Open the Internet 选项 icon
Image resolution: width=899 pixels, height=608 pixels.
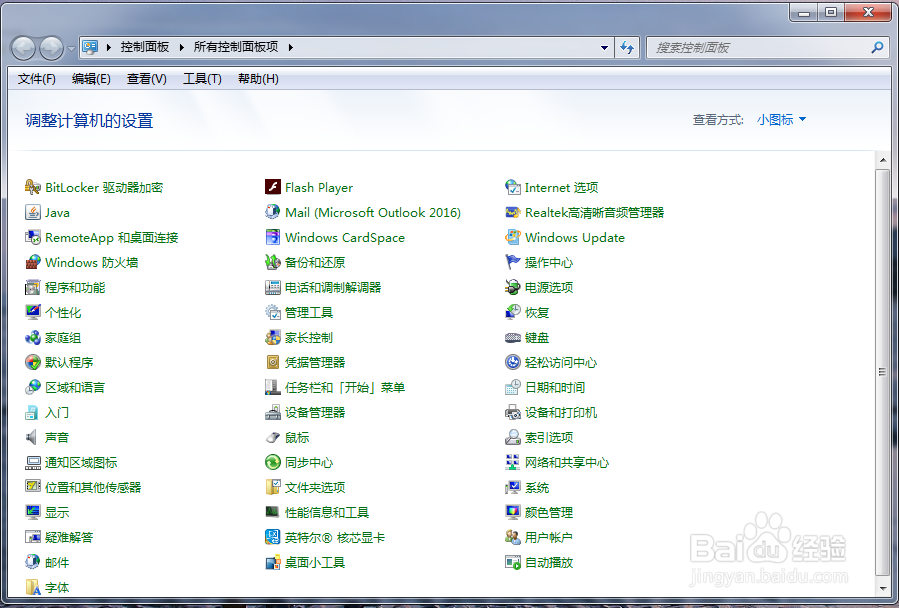512,187
